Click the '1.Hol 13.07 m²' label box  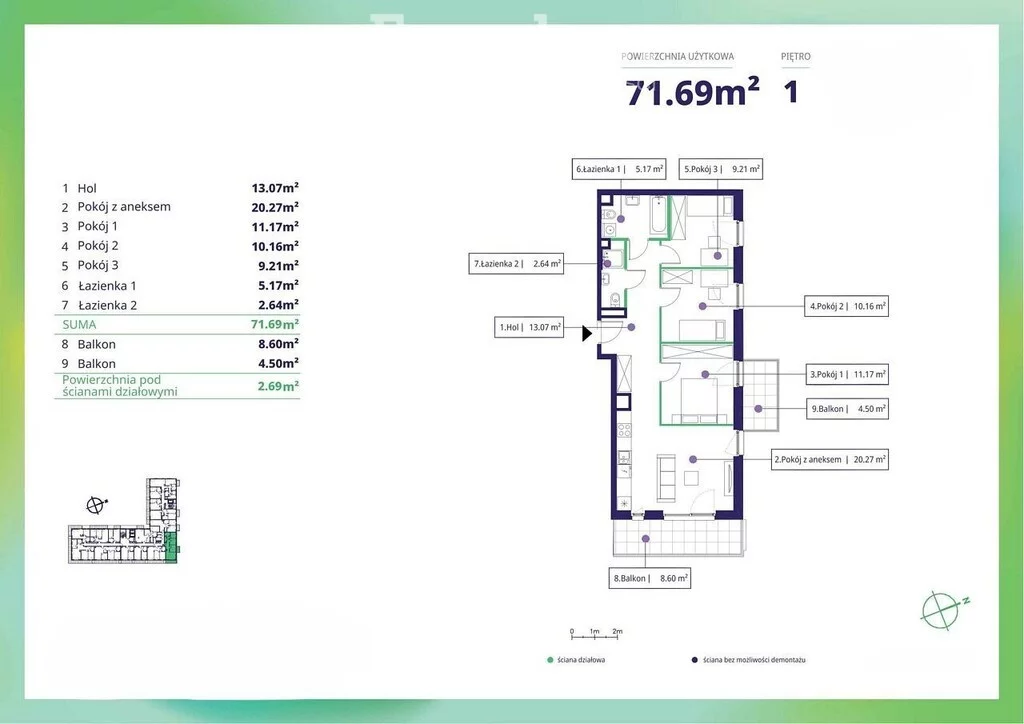[530, 326]
